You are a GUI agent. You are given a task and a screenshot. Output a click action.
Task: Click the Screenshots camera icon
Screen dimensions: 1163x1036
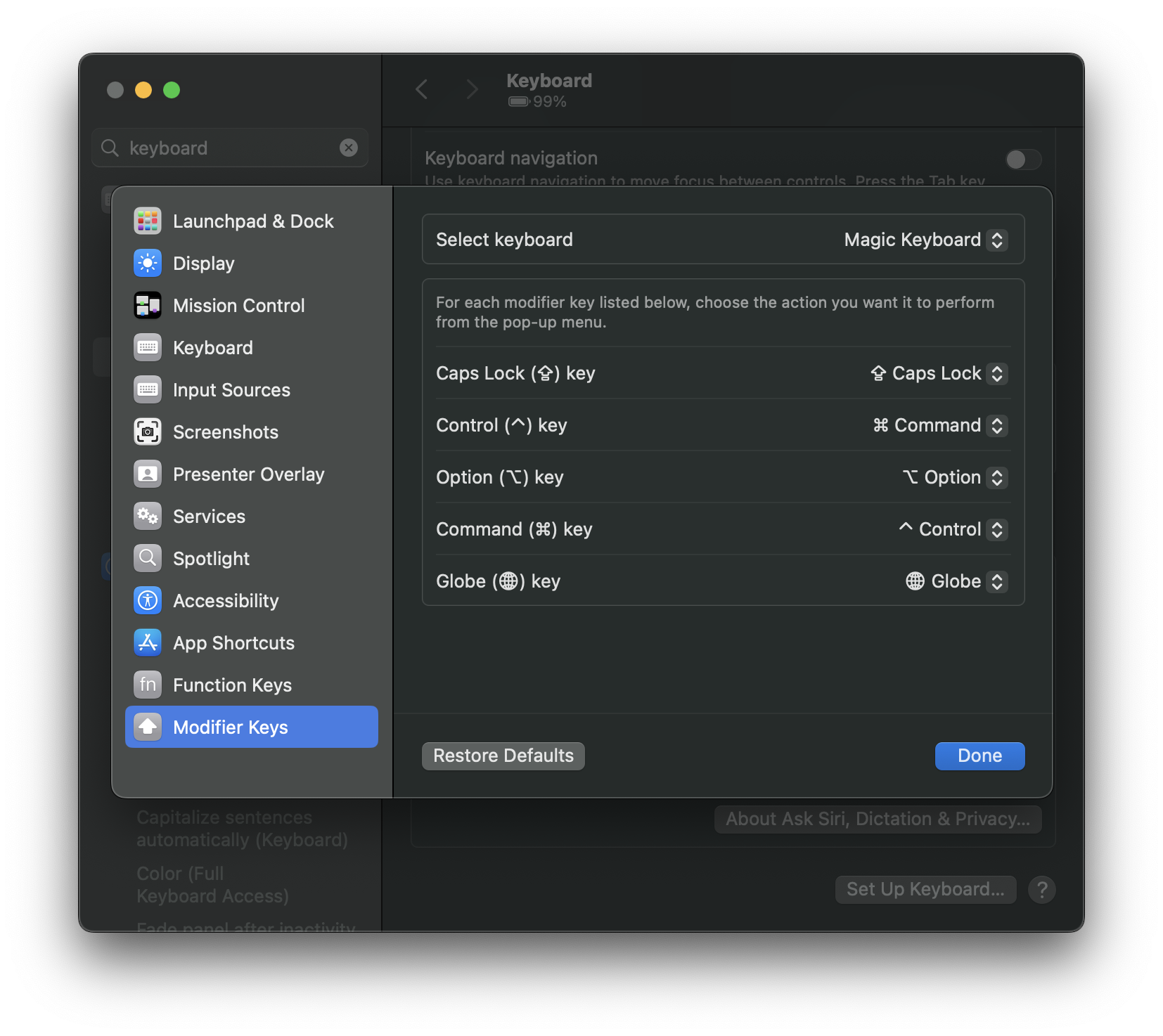(148, 432)
